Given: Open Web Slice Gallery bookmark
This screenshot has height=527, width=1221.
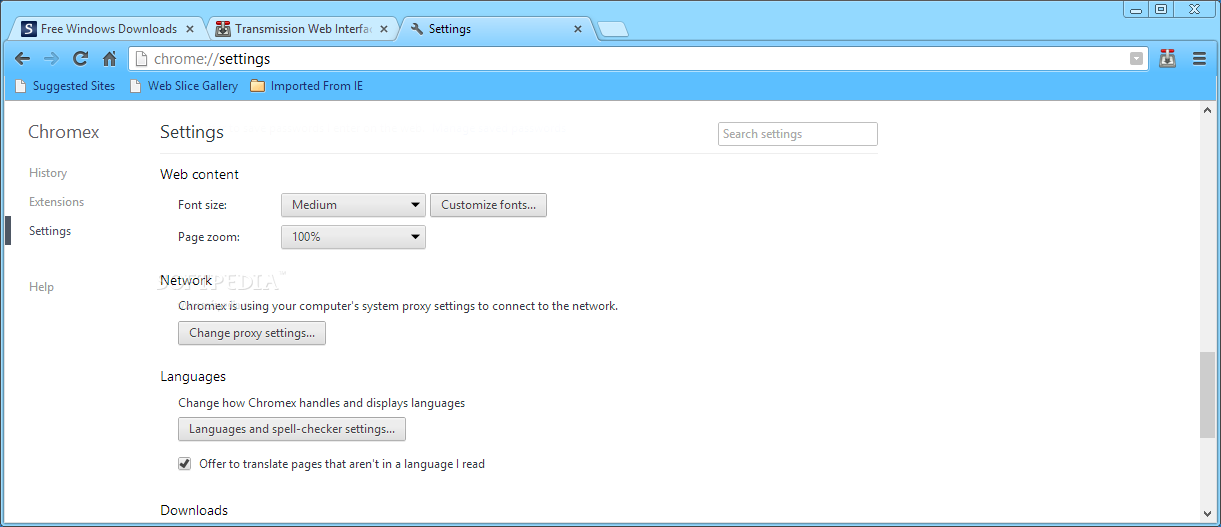Looking at the screenshot, I should tap(184, 86).
